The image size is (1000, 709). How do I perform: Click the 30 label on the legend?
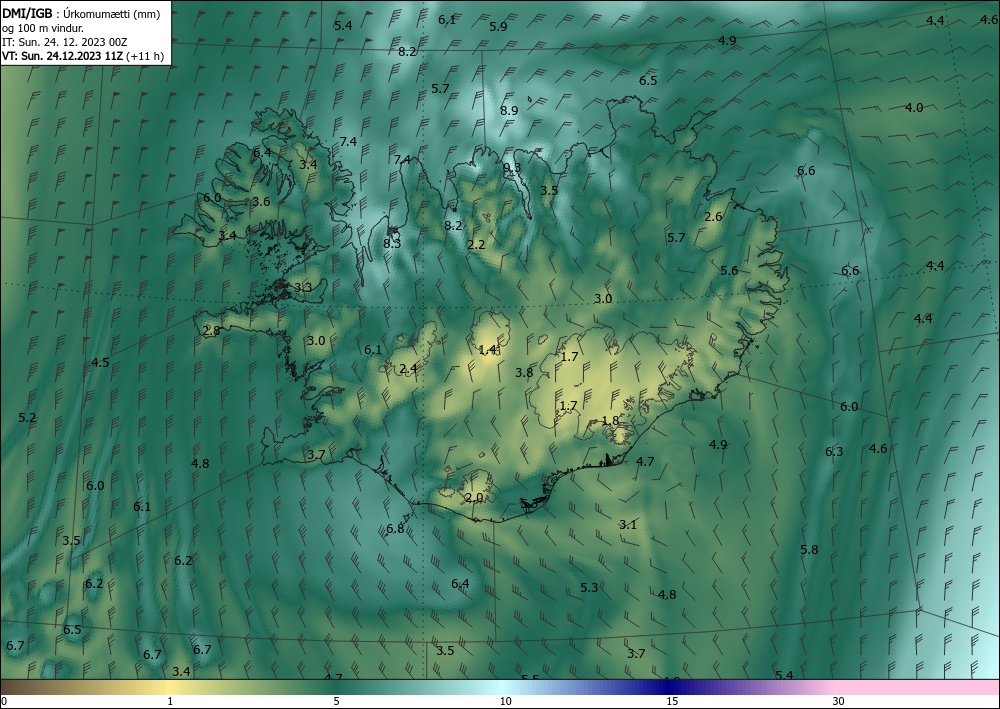(839, 702)
